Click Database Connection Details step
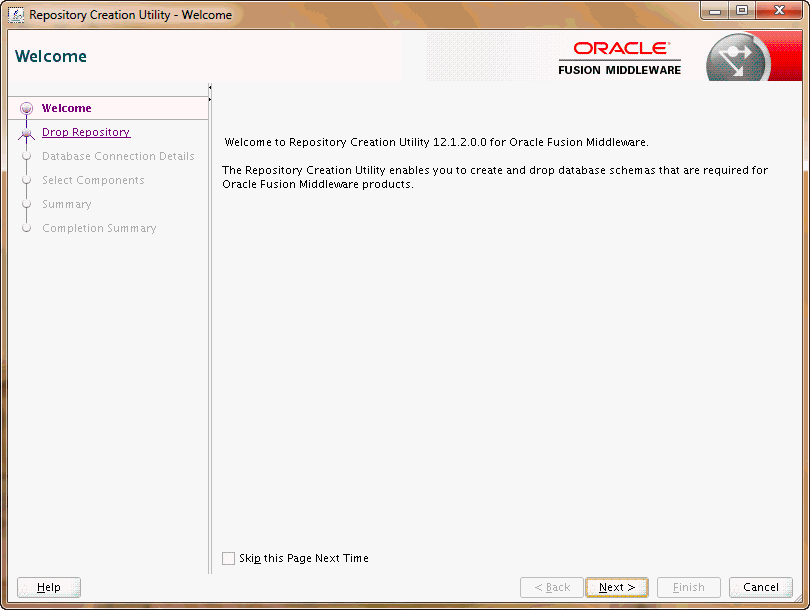The height and width of the screenshot is (610, 810). click(x=118, y=156)
